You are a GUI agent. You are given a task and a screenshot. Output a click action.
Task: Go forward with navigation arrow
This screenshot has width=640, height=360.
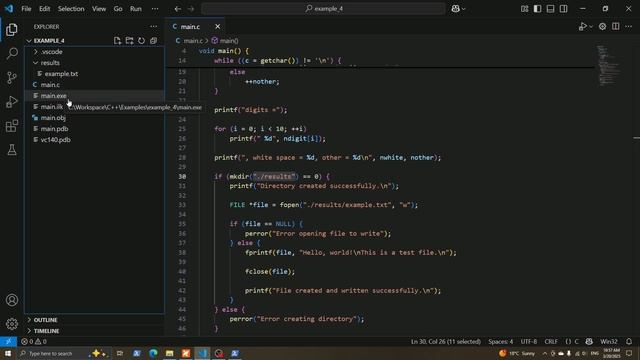point(191,9)
